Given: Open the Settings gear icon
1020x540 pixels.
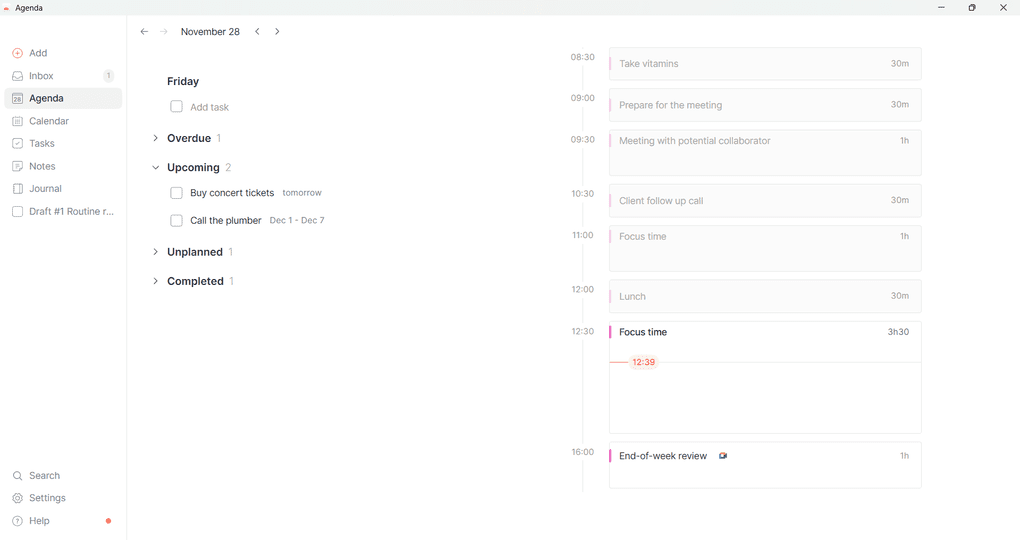Looking at the screenshot, I should [18, 498].
